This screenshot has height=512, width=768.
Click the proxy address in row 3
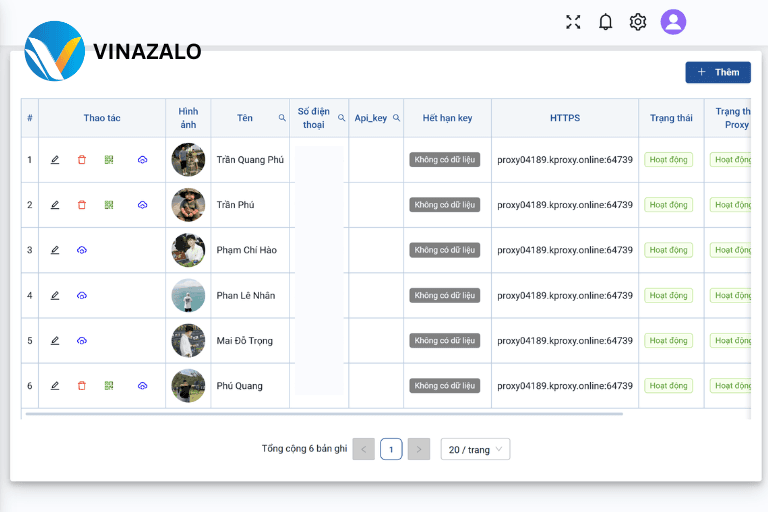tap(565, 250)
